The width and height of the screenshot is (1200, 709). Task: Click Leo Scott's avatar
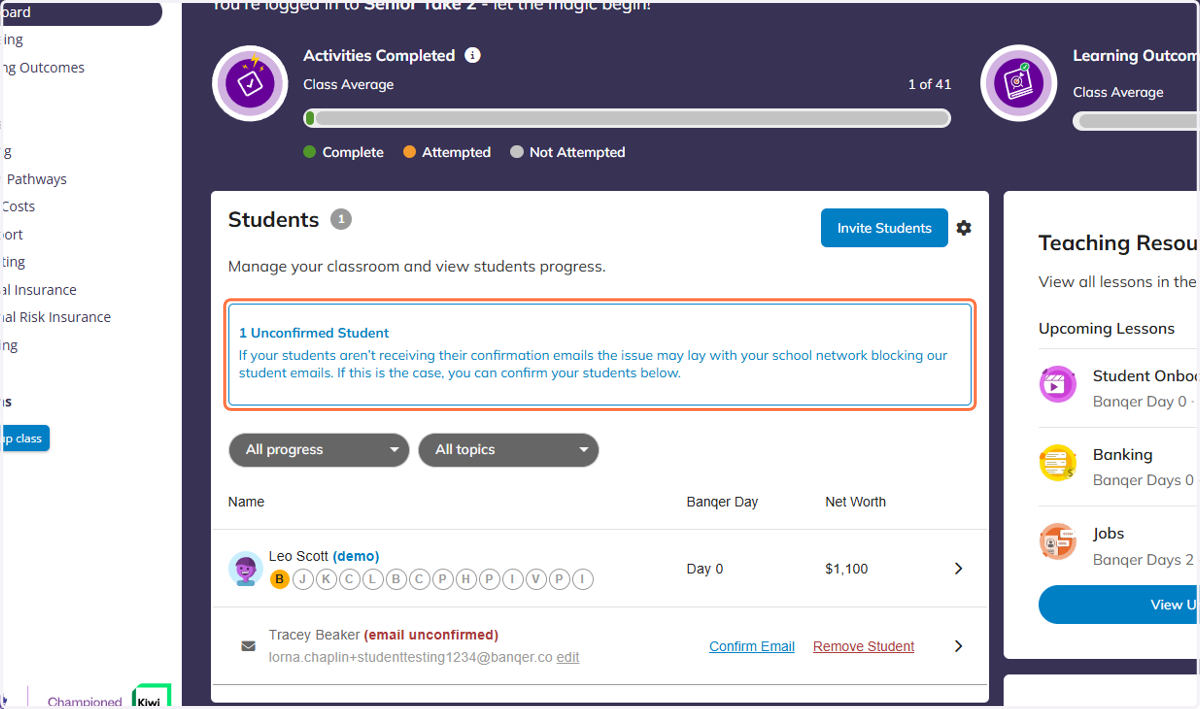(245, 569)
